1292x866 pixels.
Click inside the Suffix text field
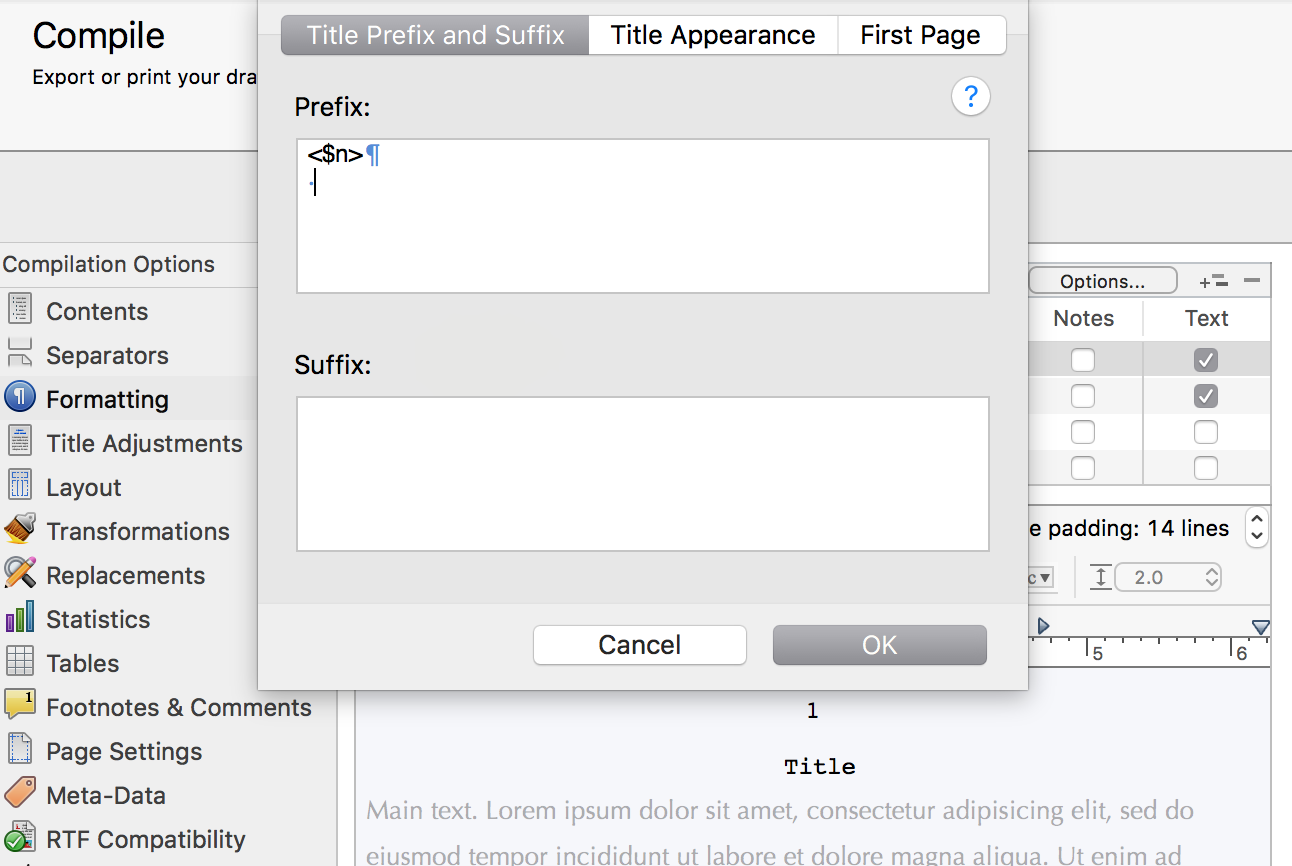pyautogui.click(x=643, y=474)
